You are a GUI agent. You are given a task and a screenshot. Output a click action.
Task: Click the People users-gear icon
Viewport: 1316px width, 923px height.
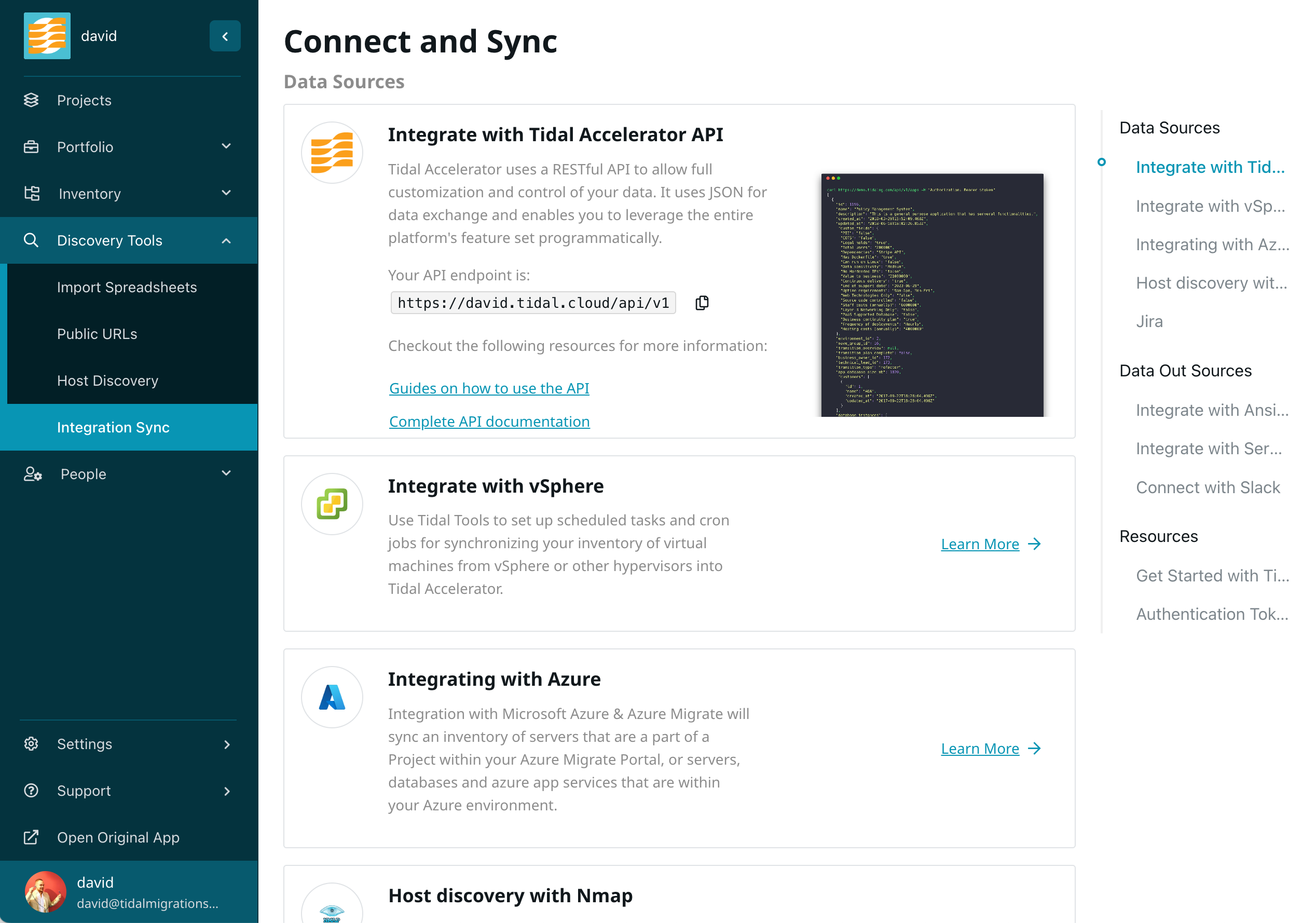(x=33, y=473)
